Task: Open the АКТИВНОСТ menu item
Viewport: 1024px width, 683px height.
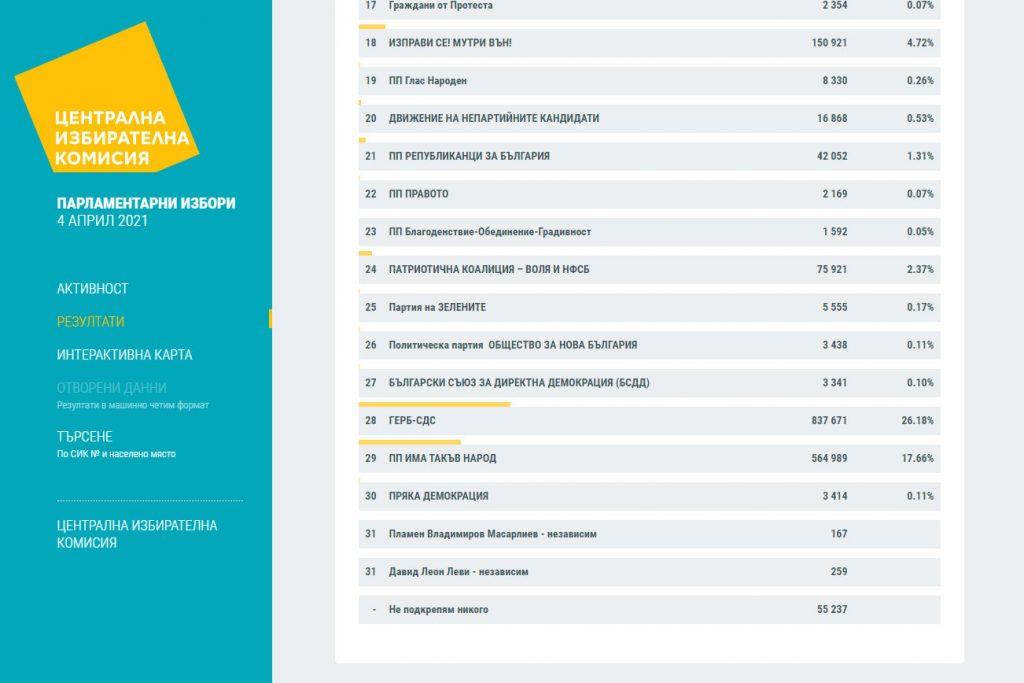Action: click(93, 288)
